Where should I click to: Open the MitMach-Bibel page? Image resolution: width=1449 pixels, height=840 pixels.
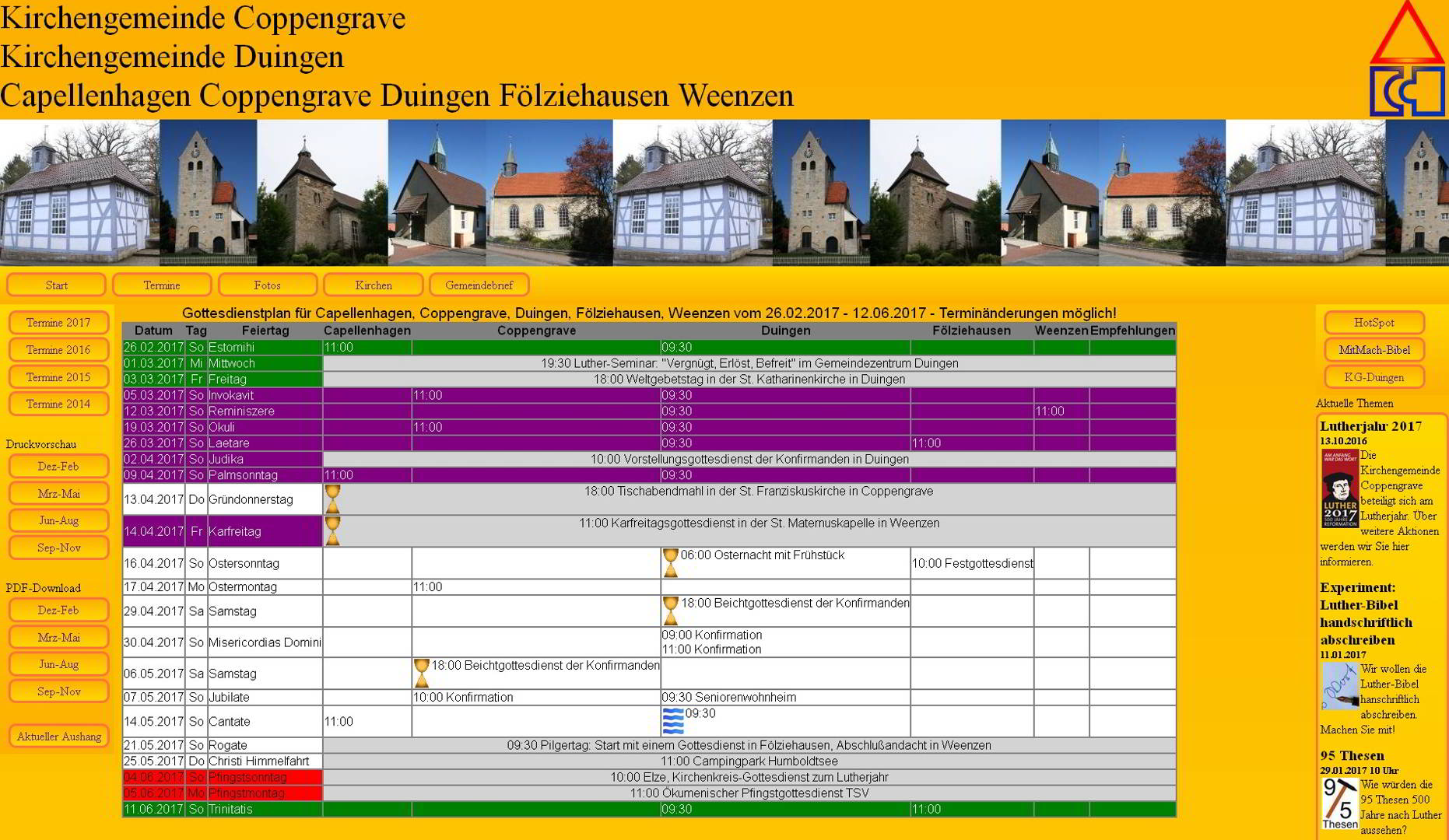[1374, 349]
